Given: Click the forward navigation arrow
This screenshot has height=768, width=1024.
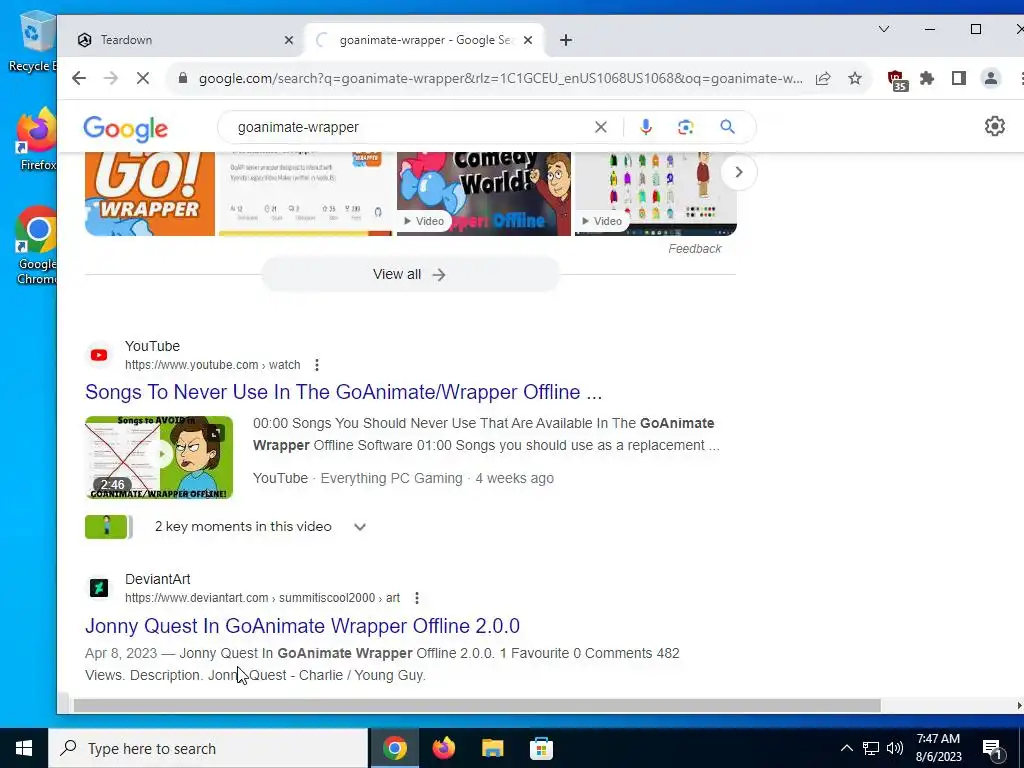Looking at the screenshot, I should [111, 78].
